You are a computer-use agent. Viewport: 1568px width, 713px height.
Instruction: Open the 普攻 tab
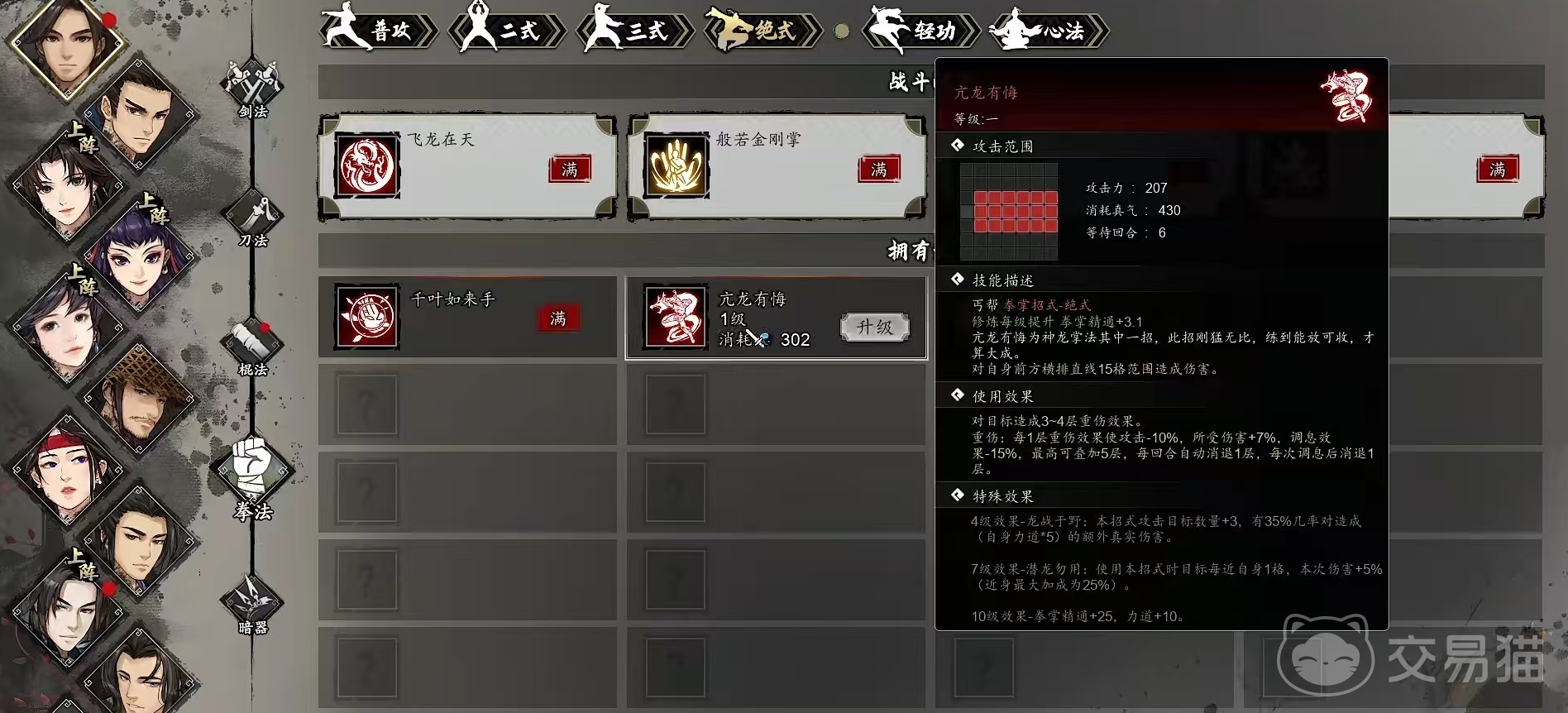tap(377, 30)
